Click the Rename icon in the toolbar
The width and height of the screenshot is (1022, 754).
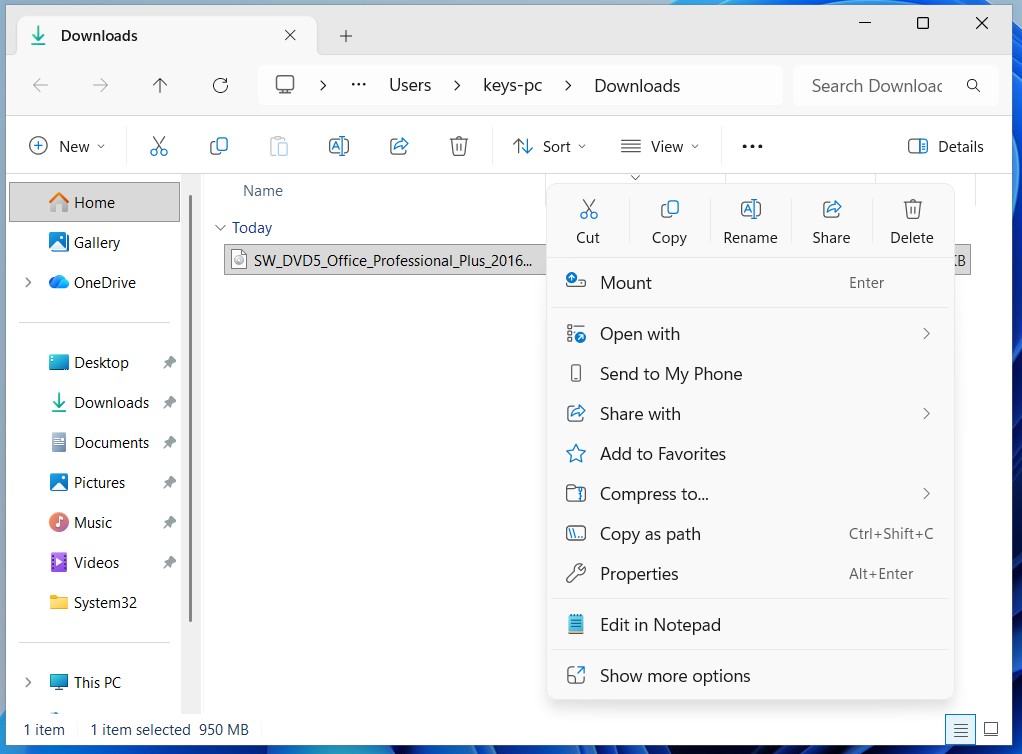338,146
